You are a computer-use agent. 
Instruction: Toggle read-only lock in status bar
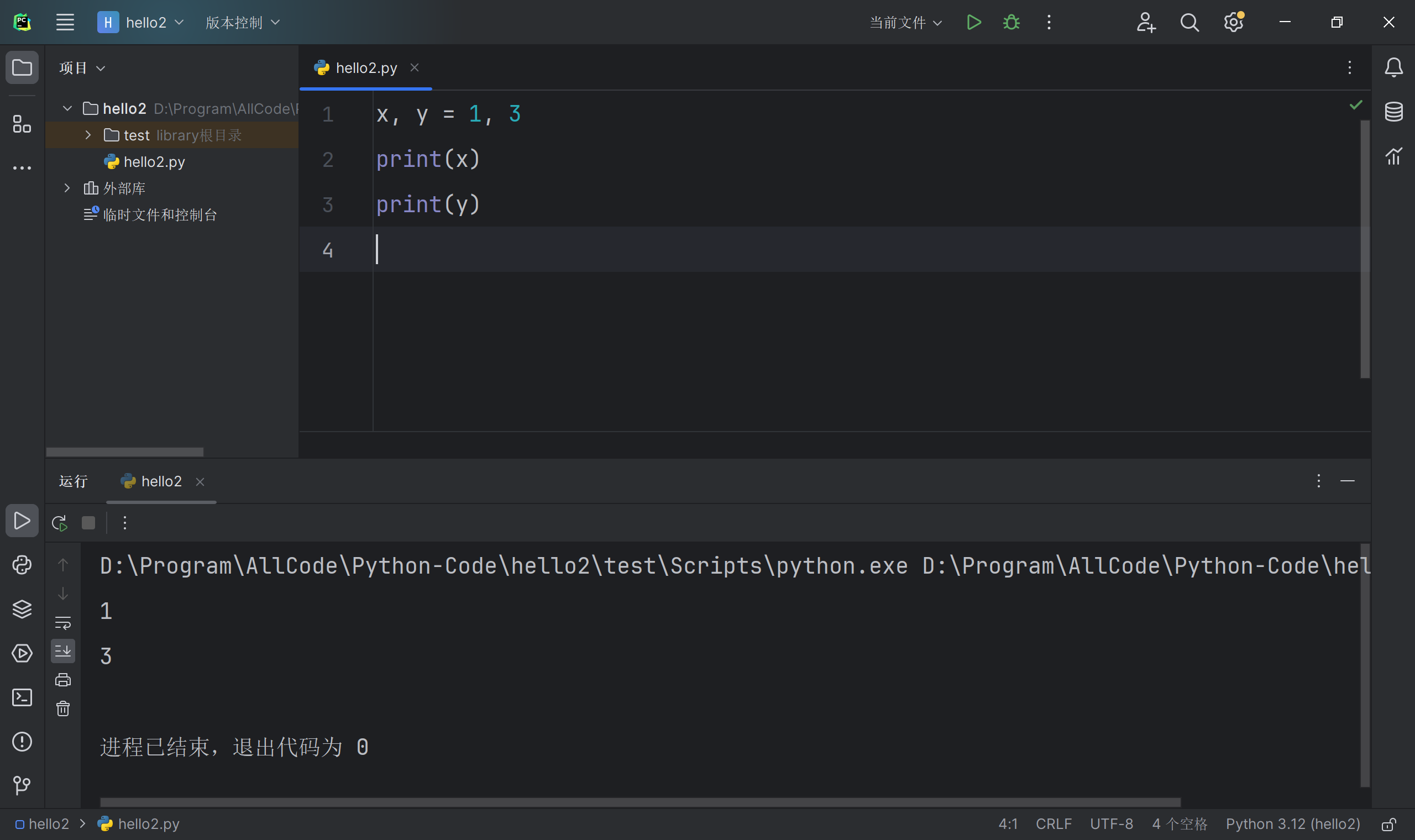tap(1388, 824)
